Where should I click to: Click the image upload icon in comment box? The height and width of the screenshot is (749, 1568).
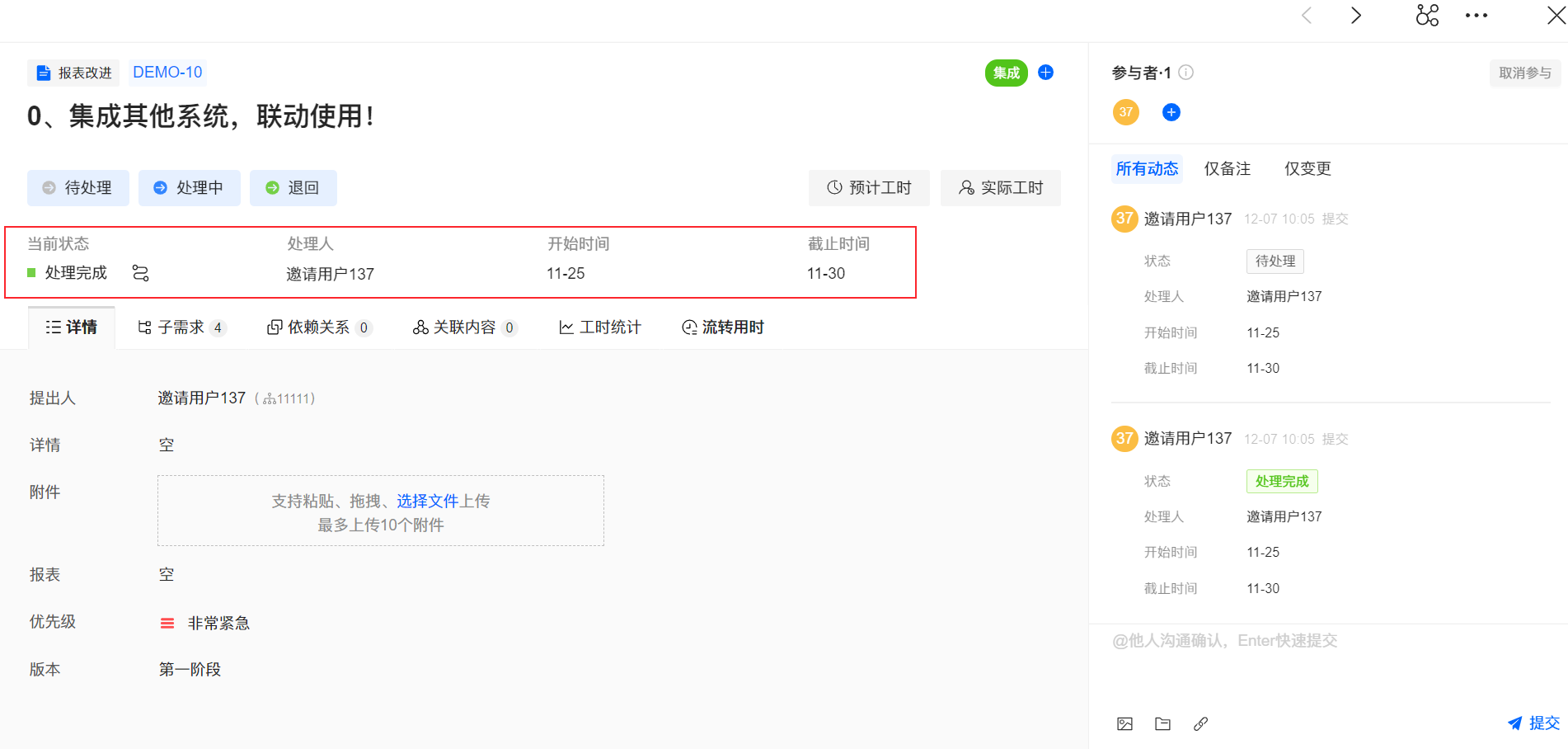point(1124,724)
